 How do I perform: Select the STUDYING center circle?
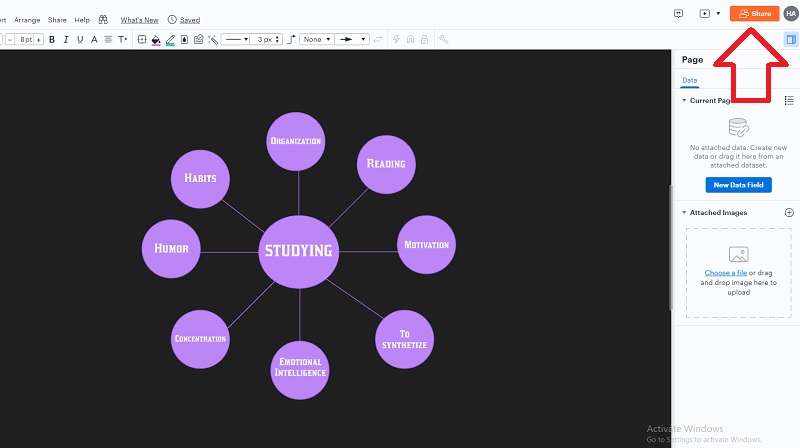298,252
